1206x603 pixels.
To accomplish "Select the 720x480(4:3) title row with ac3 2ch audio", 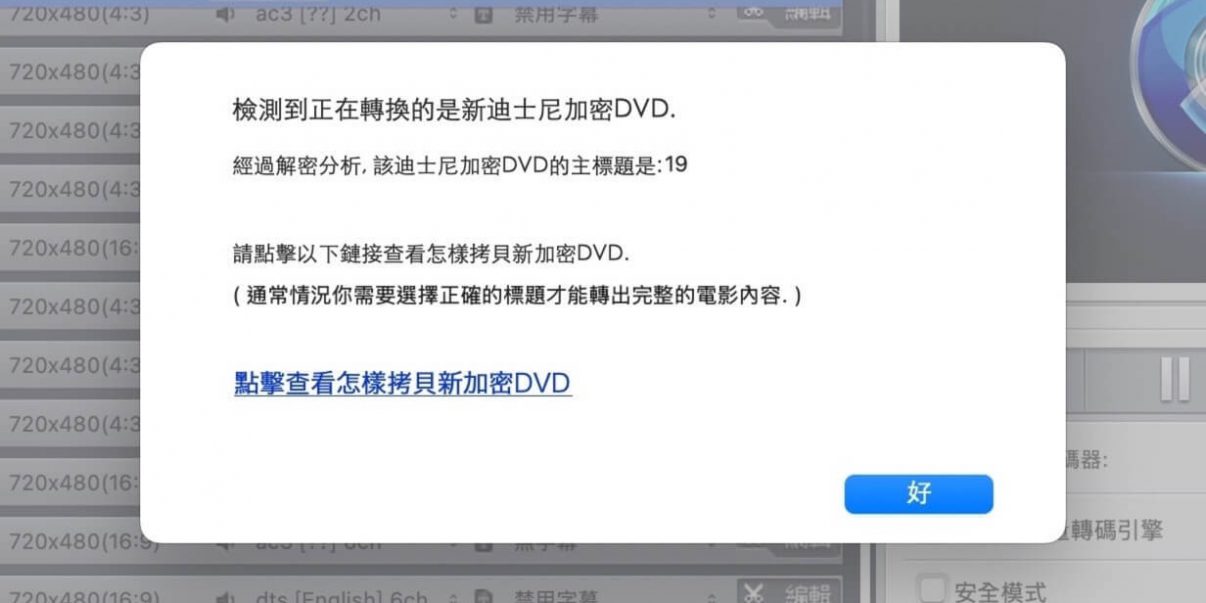I will (420, 15).
